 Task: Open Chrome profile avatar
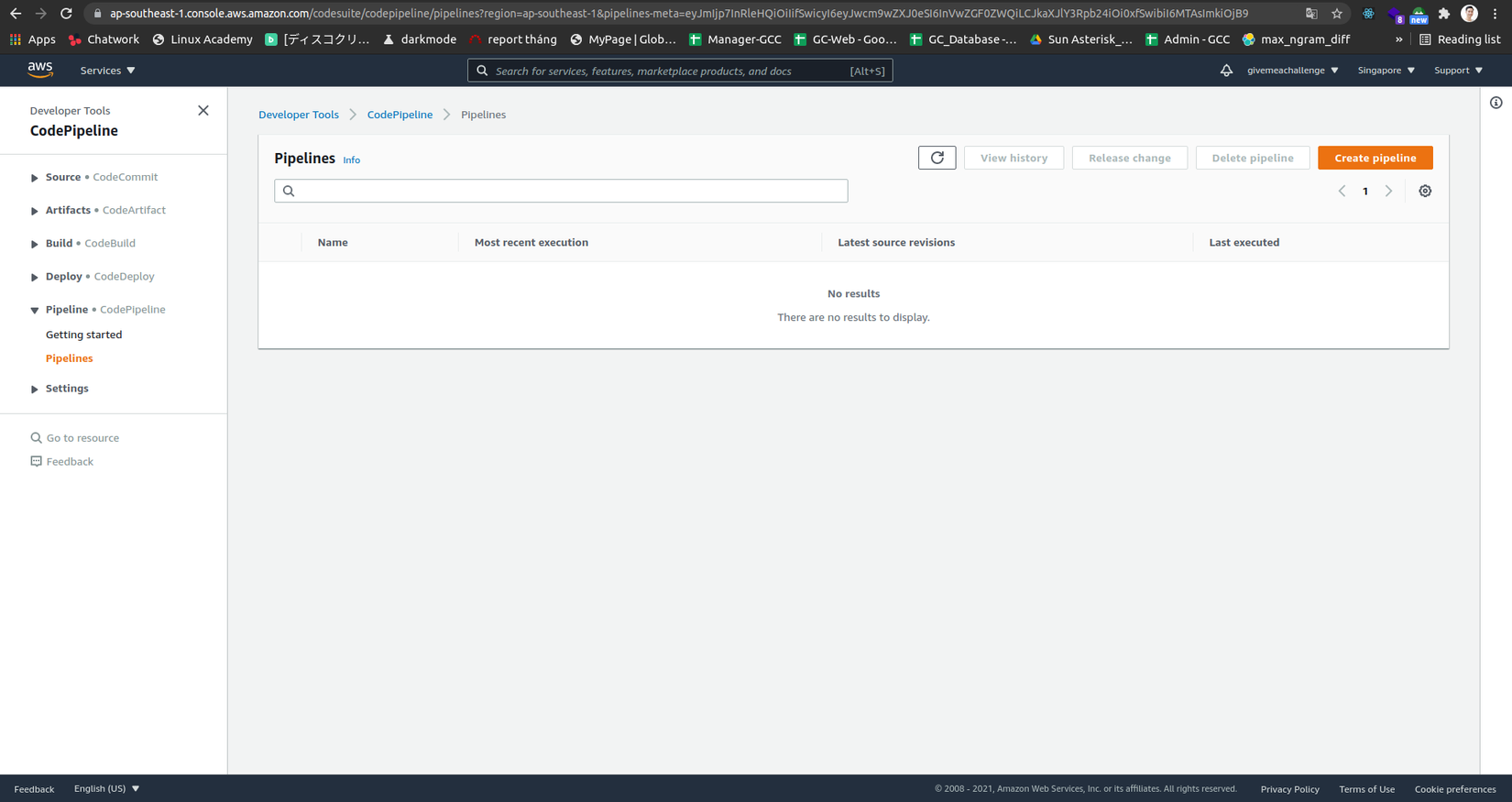coord(1469,14)
